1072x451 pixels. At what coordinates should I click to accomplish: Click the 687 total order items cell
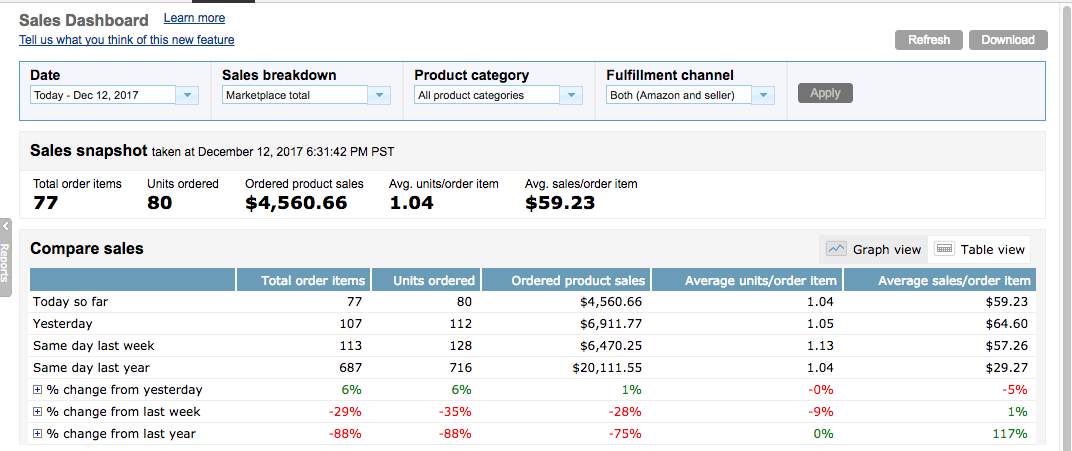point(349,368)
